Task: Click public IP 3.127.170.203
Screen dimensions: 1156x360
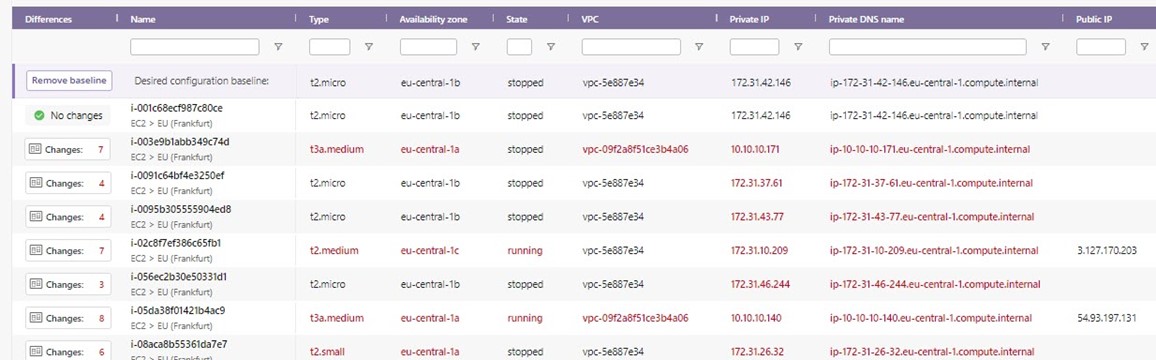Action: [x=1106, y=251]
